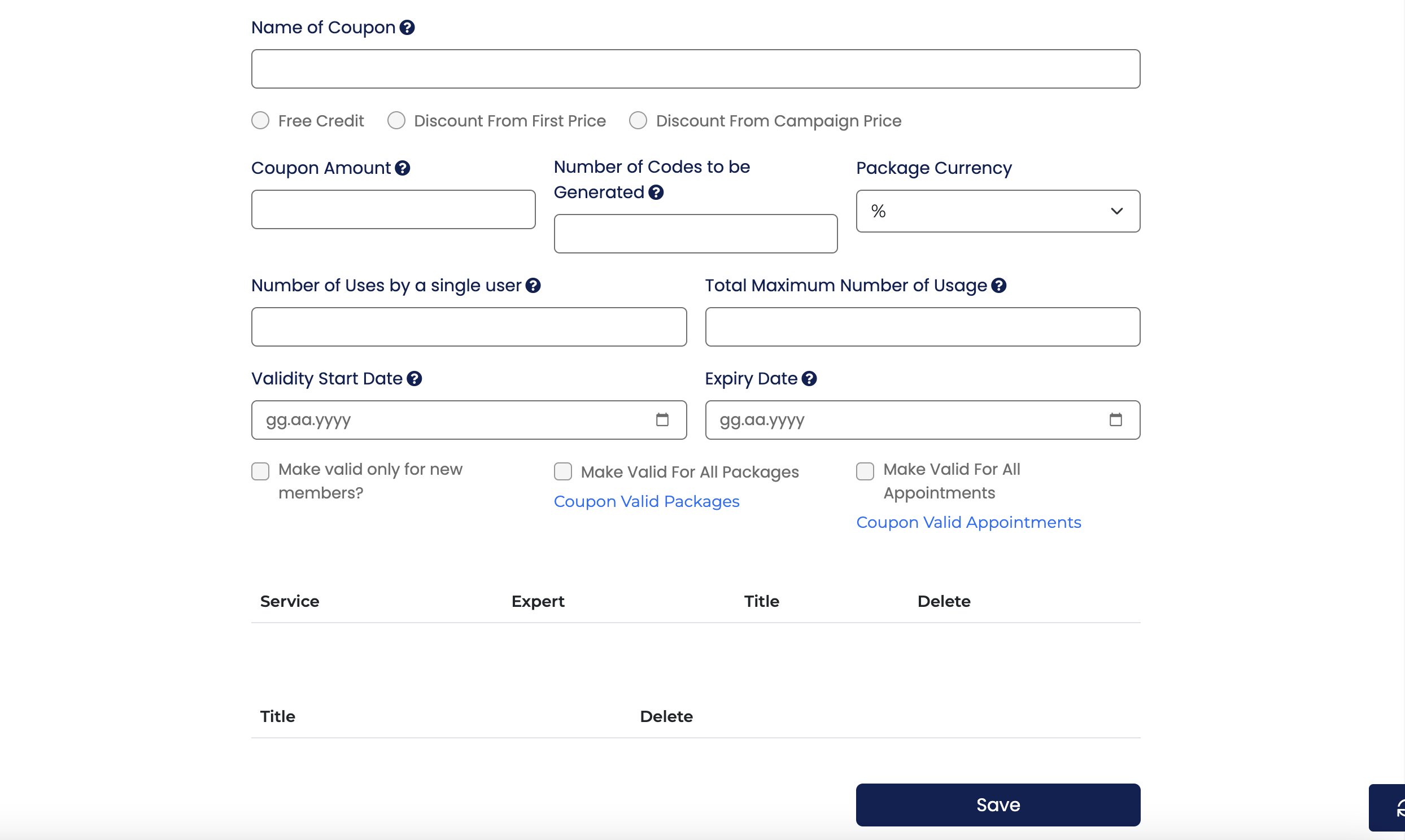Click help icon next to Expiry Date
Image resolution: width=1405 pixels, height=840 pixels.
[x=809, y=378]
